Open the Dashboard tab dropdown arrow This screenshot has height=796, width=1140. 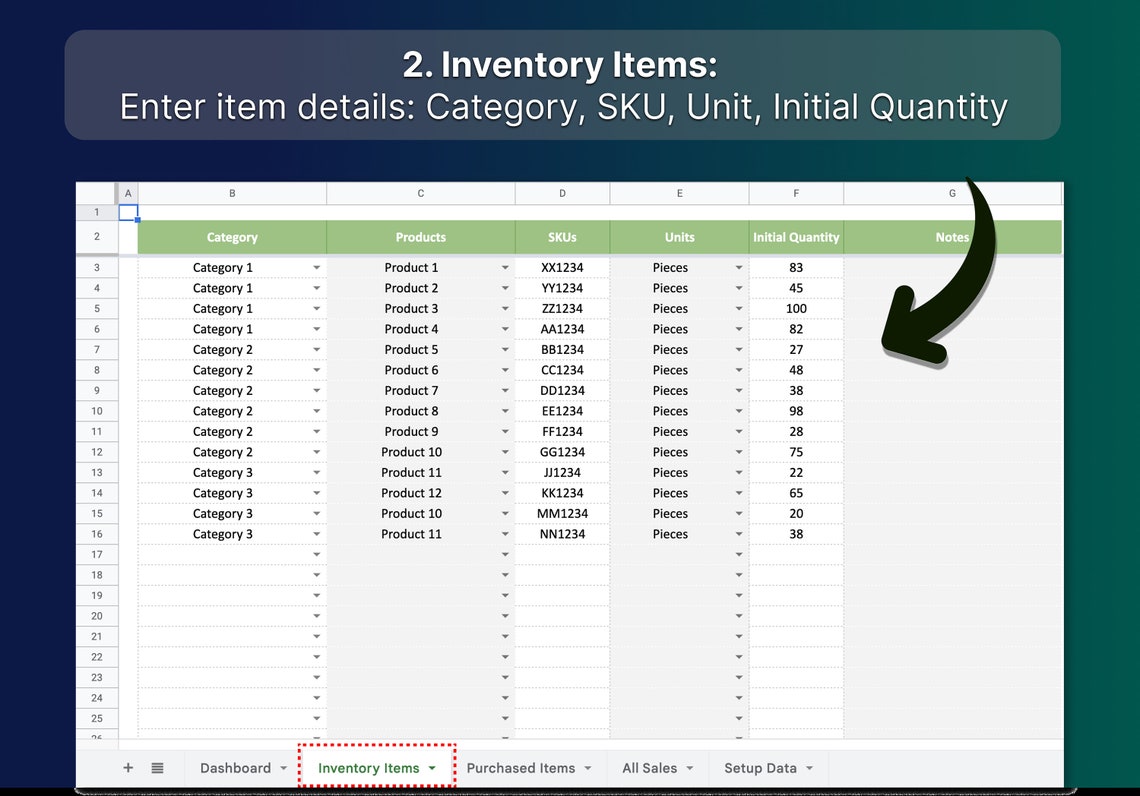283,767
